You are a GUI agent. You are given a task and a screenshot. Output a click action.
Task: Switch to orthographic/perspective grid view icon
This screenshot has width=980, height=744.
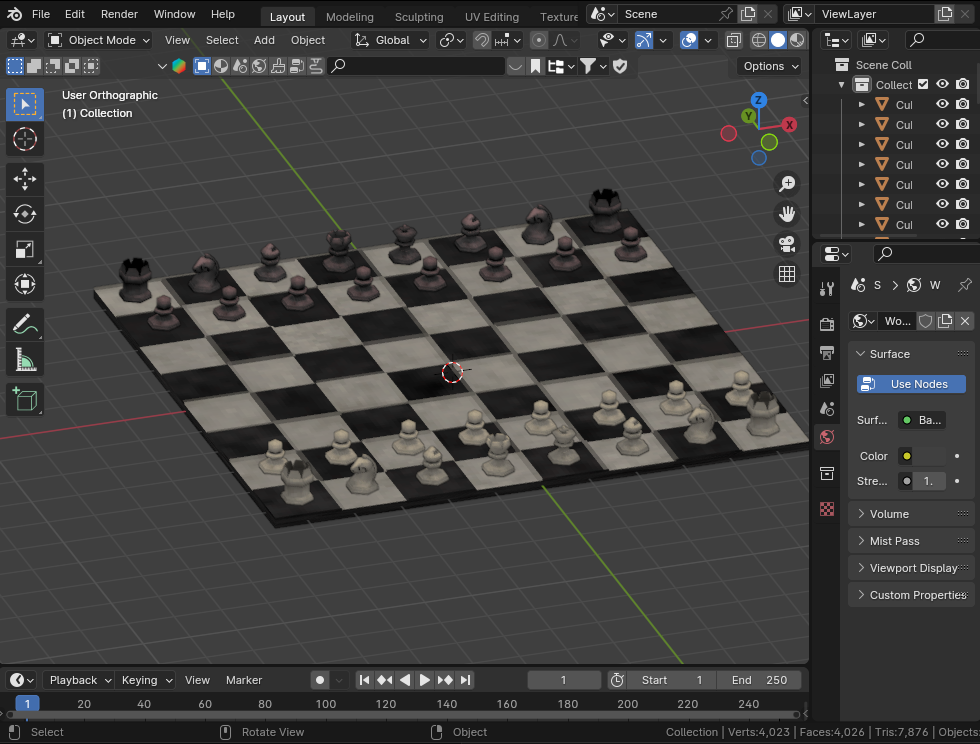[787, 274]
